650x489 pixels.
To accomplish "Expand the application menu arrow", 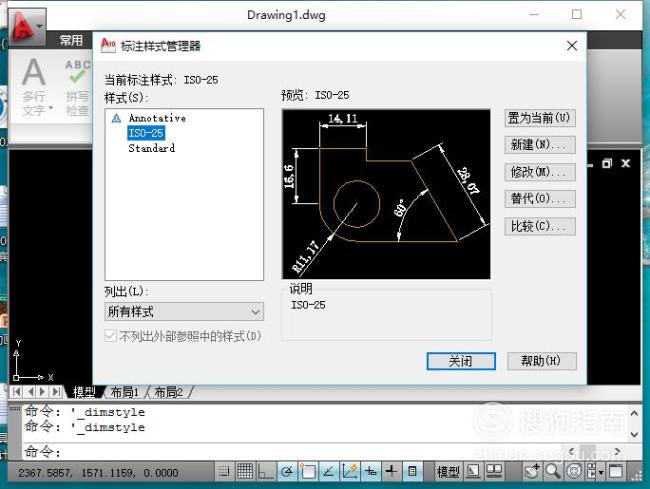I will coord(39,26).
